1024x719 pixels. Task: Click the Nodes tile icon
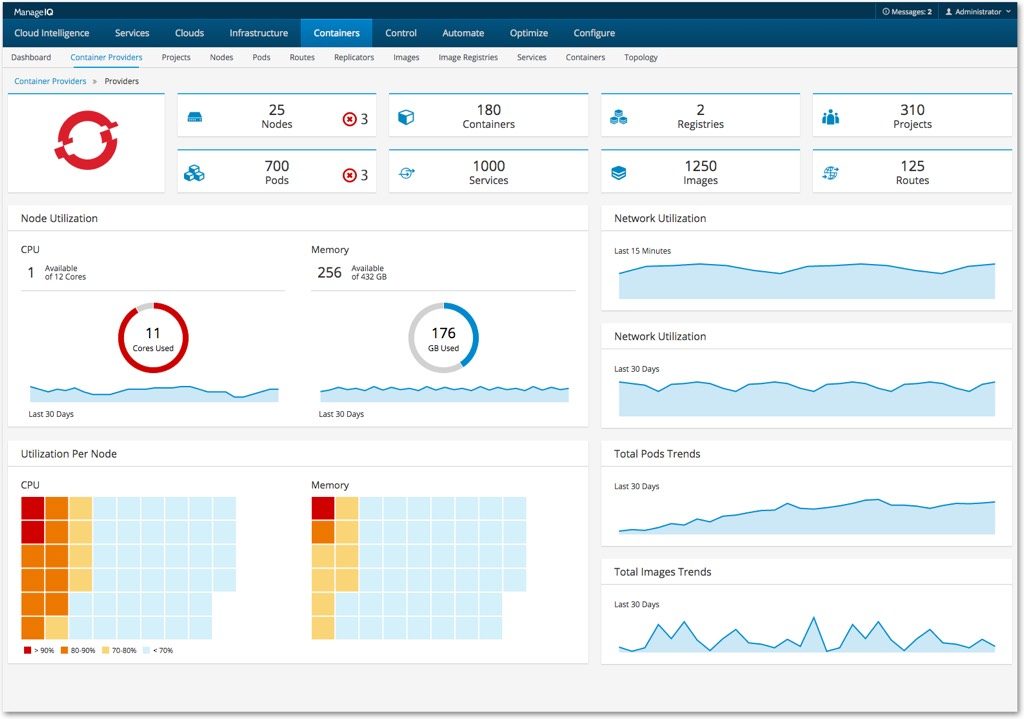pos(197,117)
